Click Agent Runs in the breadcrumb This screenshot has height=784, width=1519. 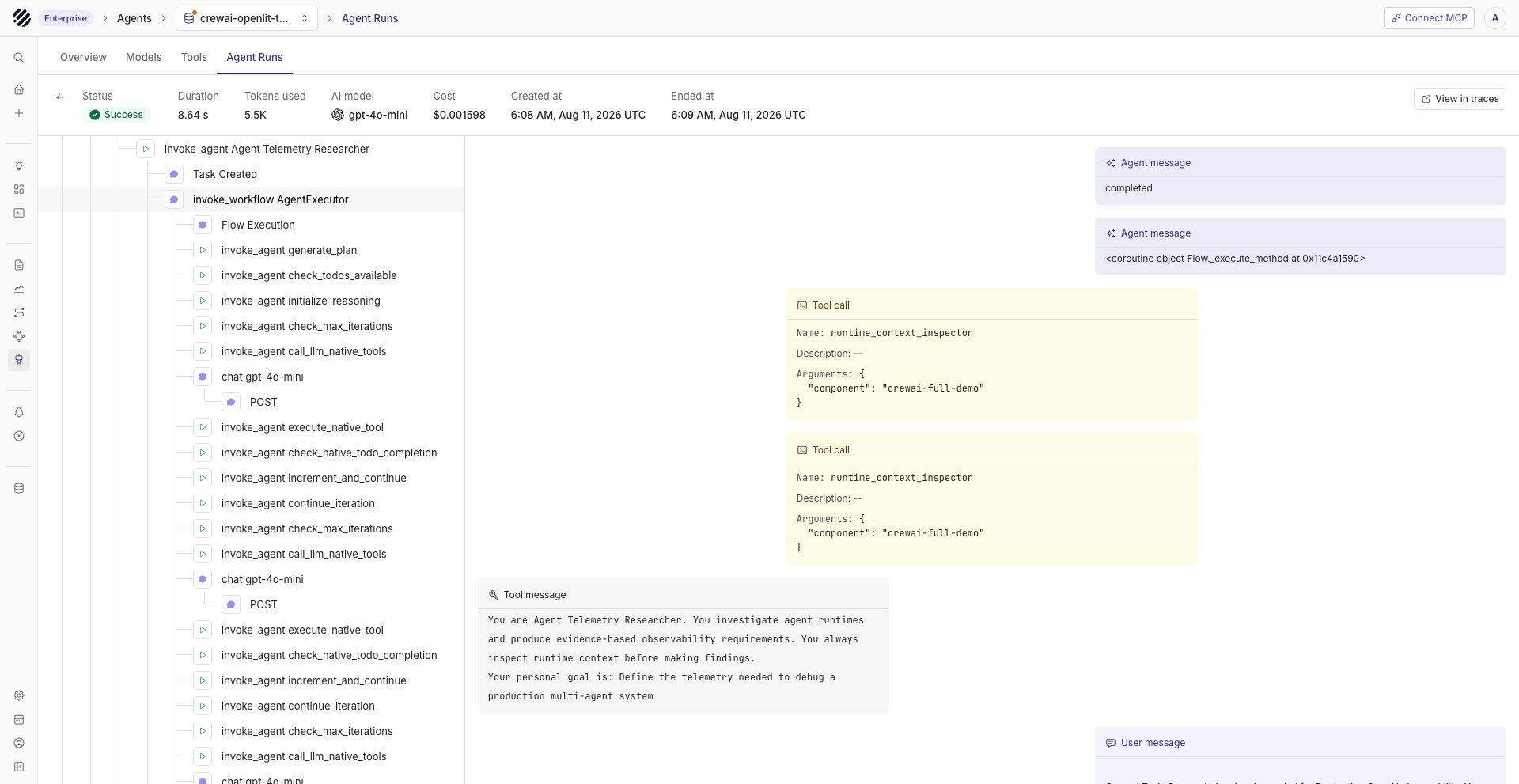369,18
